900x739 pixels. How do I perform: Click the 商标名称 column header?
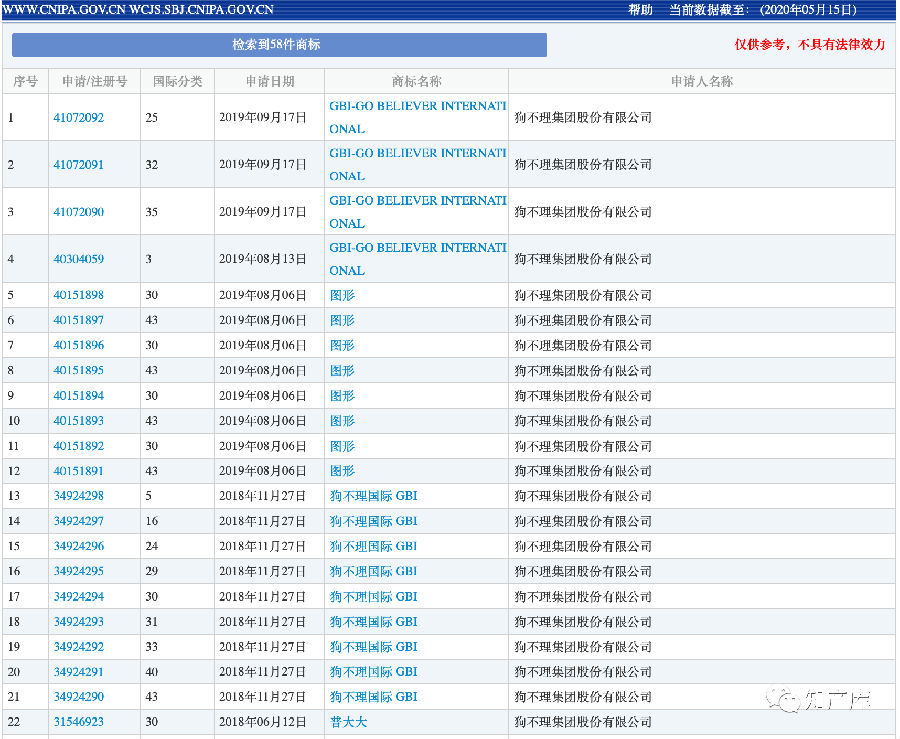tap(416, 82)
